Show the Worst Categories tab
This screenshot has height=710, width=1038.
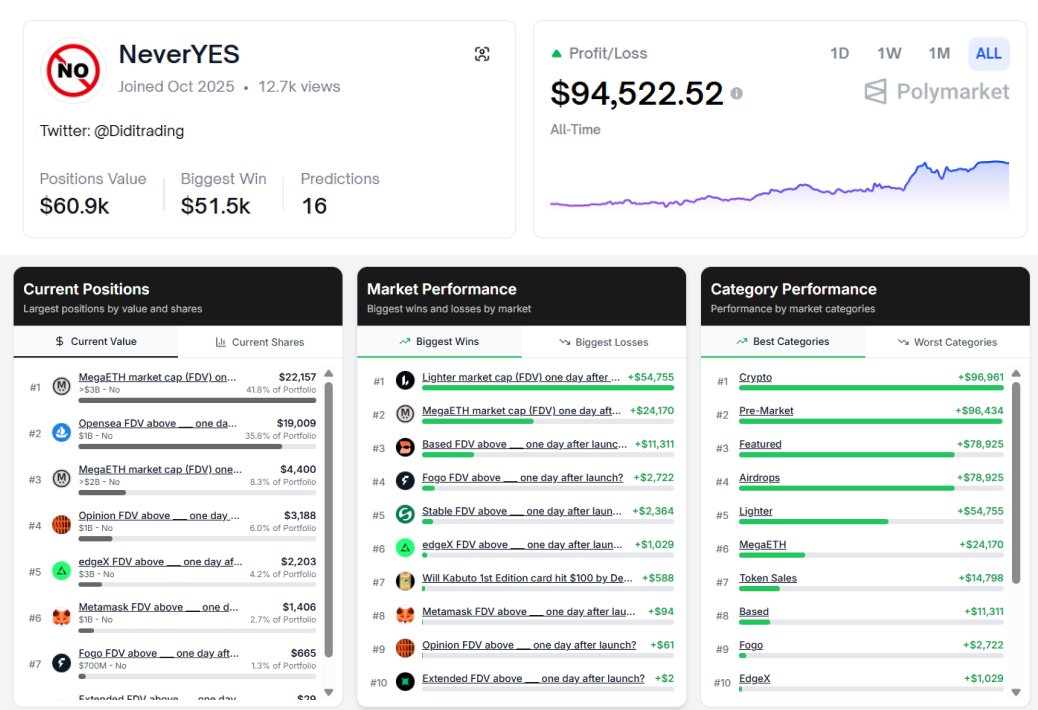click(x=947, y=342)
